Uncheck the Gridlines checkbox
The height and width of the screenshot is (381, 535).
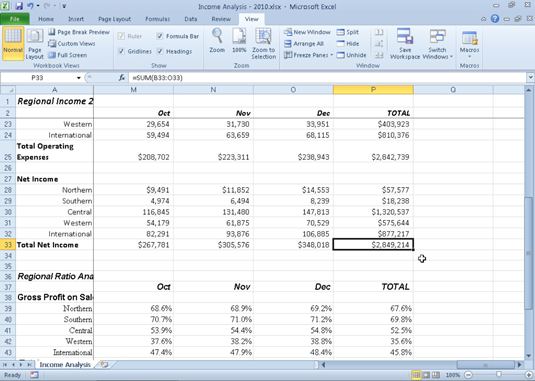pyautogui.click(x=121, y=51)
